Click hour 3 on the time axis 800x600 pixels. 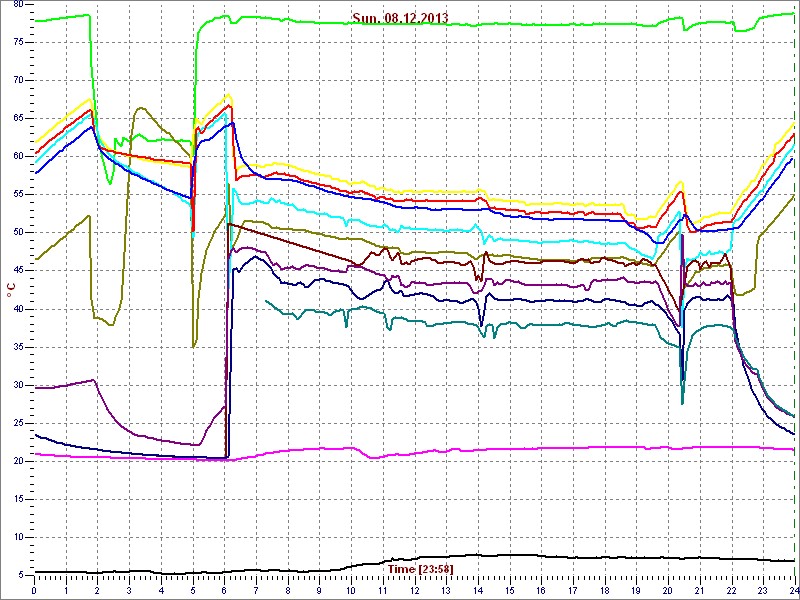[130, 589]
